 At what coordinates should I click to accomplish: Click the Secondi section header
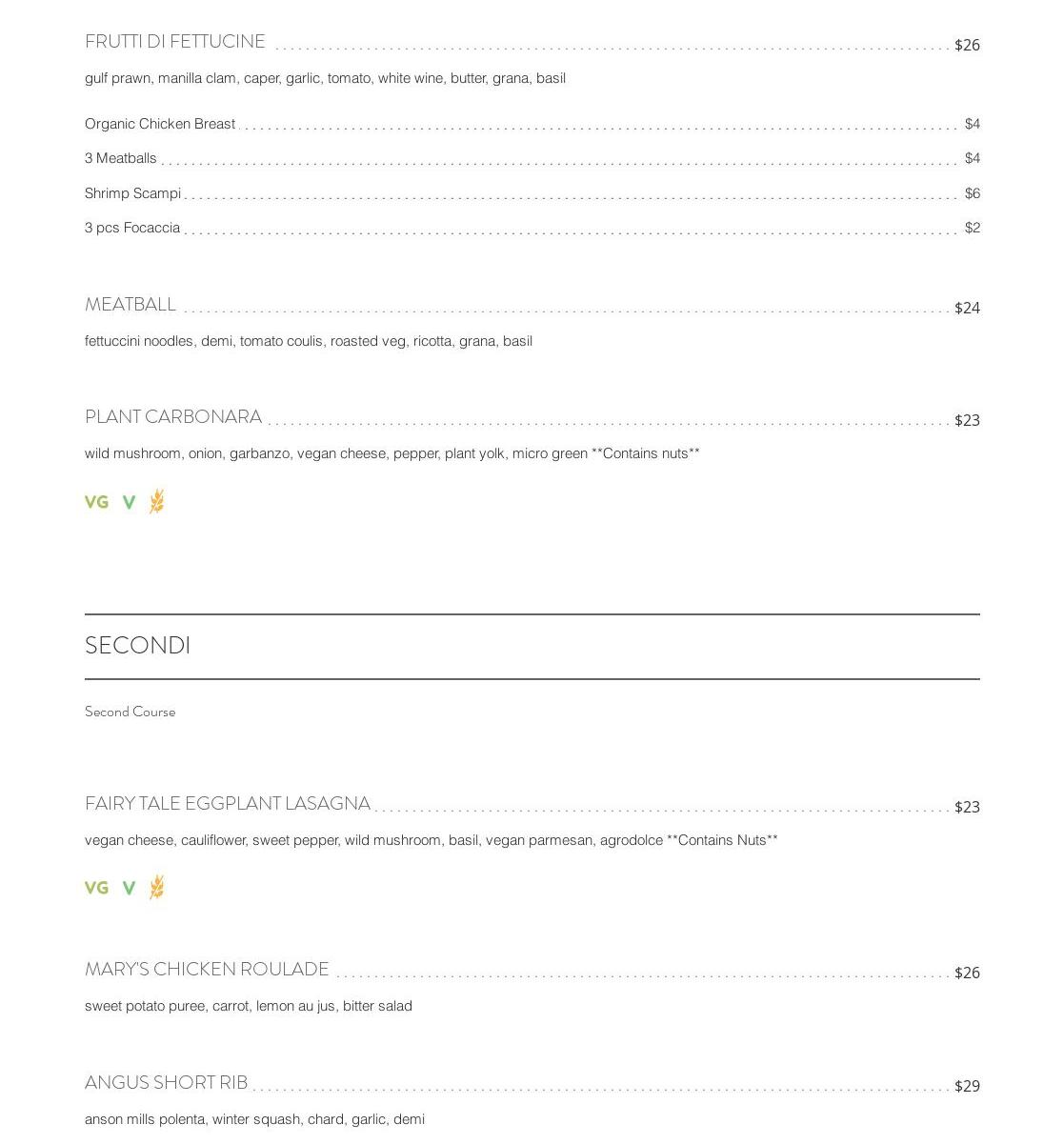[138, 646]
